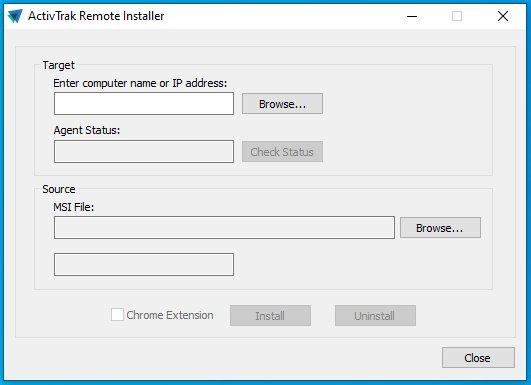
Task: Click the Check Status button
Action: (282, 152)
